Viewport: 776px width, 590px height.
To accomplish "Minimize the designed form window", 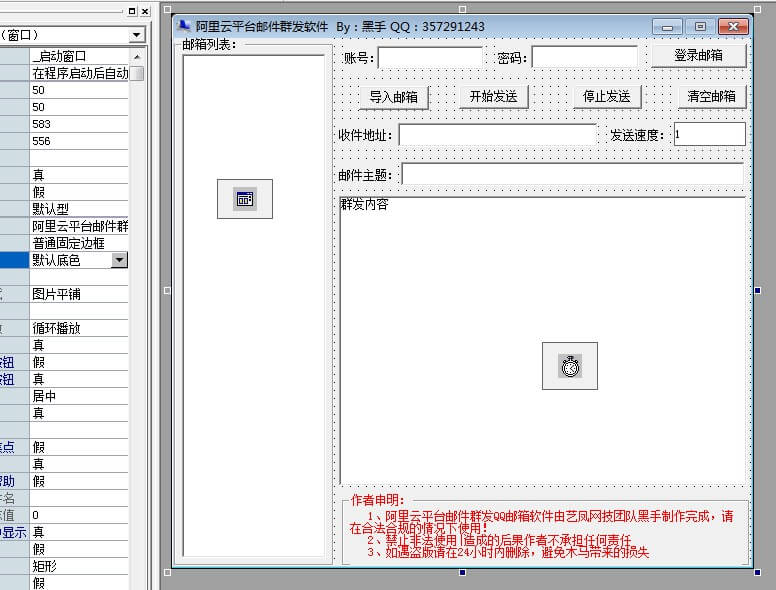I will pos(667,26).
